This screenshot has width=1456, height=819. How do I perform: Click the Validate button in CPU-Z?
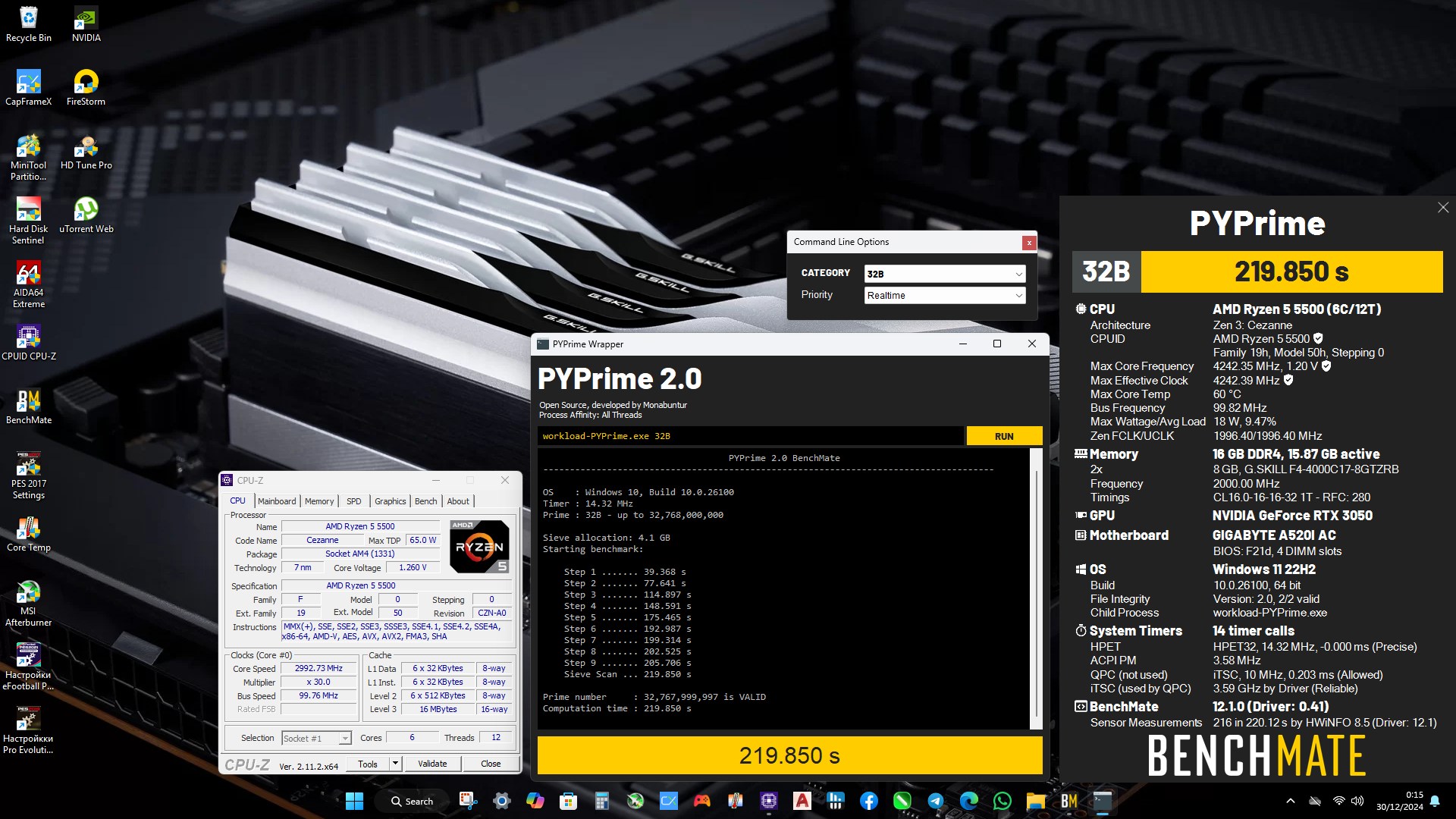tap(432, 764)
